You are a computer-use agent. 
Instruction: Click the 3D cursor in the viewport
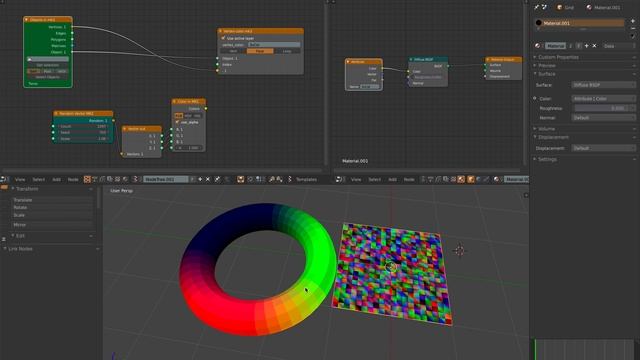pyautogui.click(x=460, y=250)
